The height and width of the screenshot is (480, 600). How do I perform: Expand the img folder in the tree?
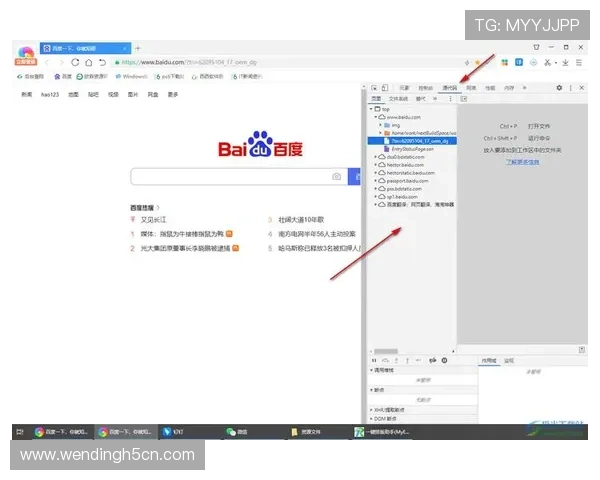380,125
